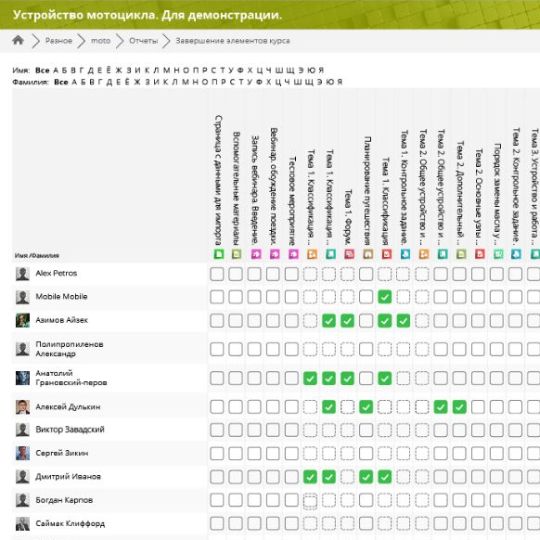
Task: Select 'Все' in the Фамилия filter
Action: click(61, 82)
